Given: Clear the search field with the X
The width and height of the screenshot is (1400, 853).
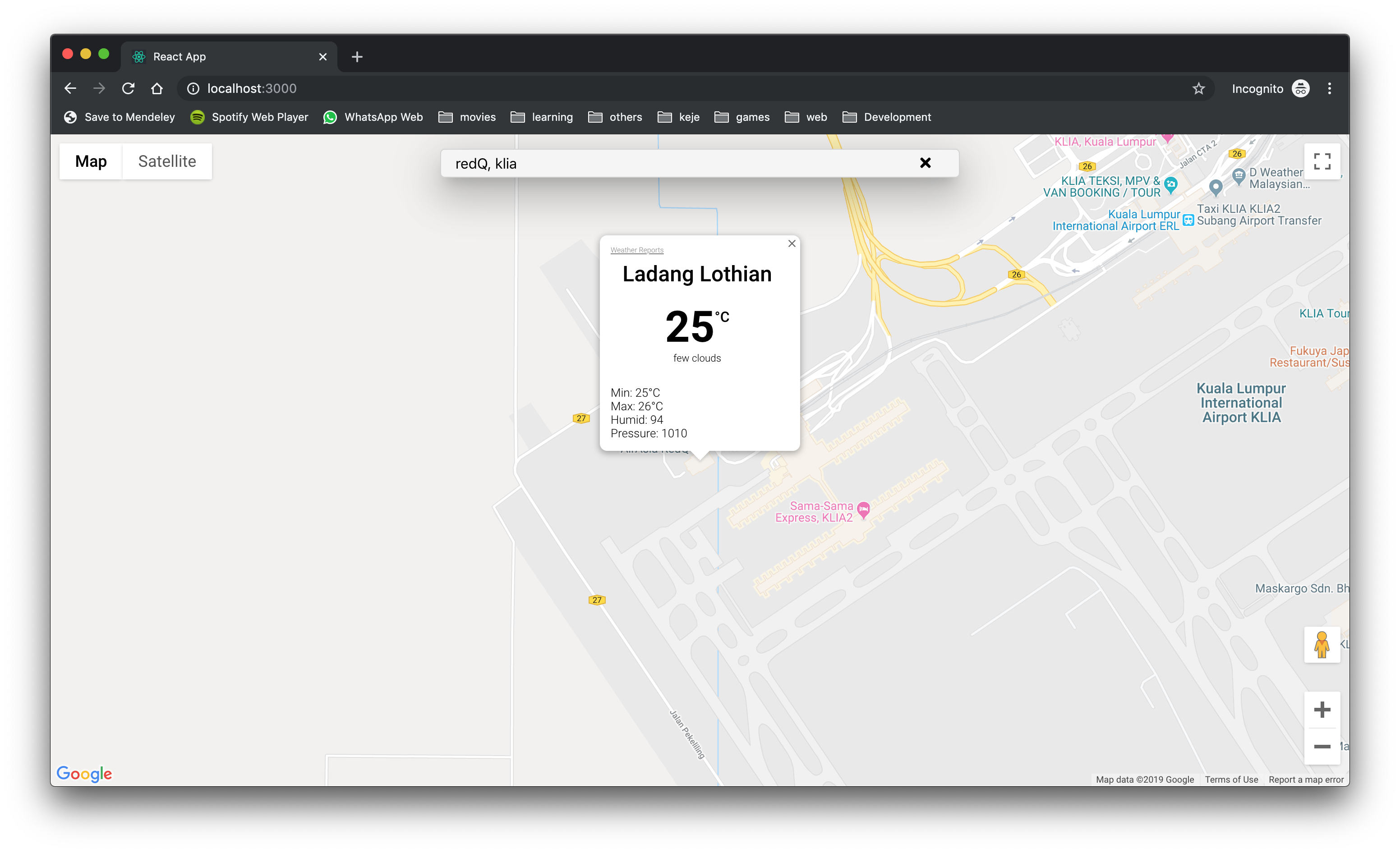Looking at the screenshot, I should coord(926,163).
